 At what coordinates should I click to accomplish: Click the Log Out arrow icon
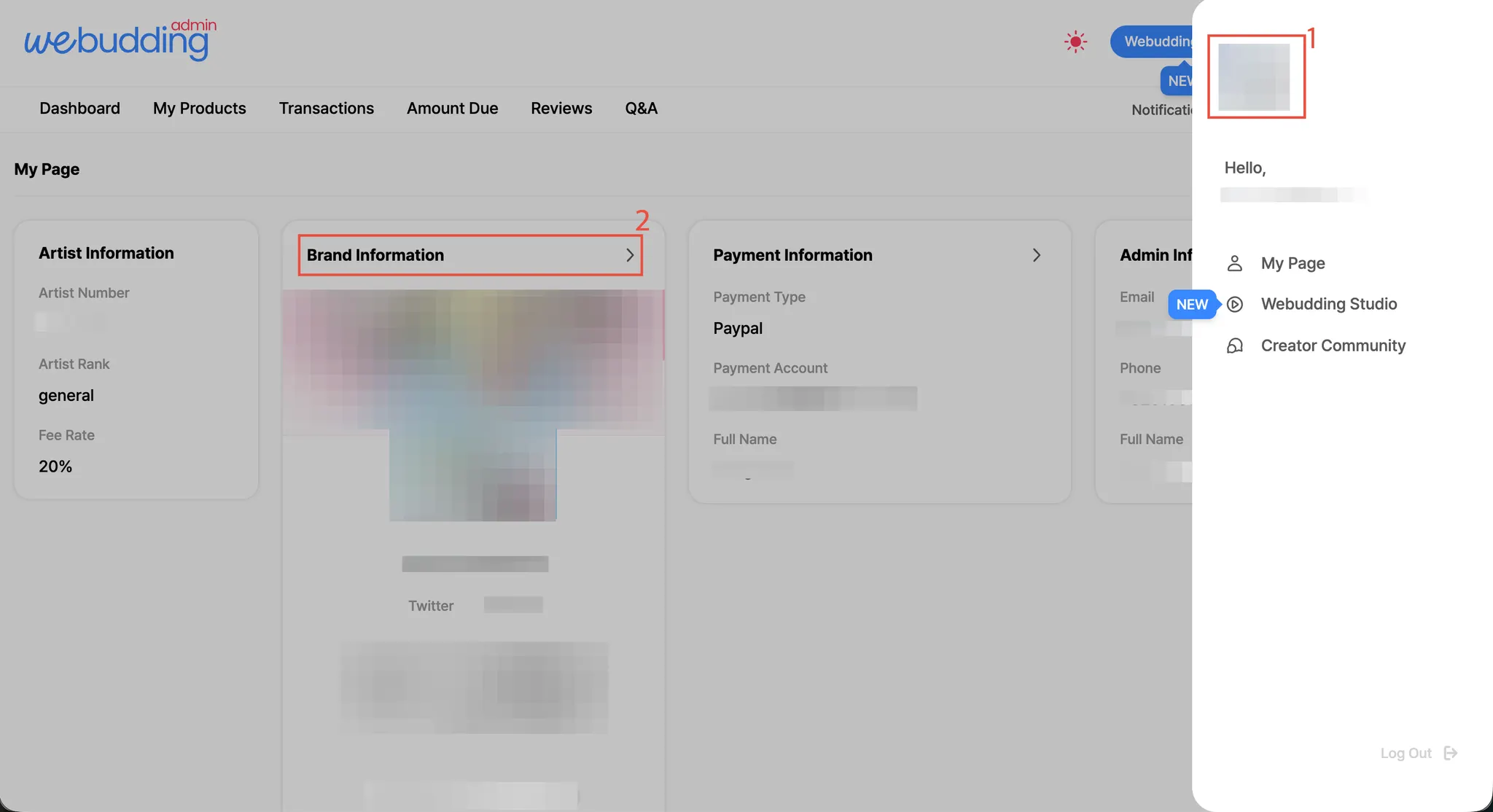point(1451,753)
